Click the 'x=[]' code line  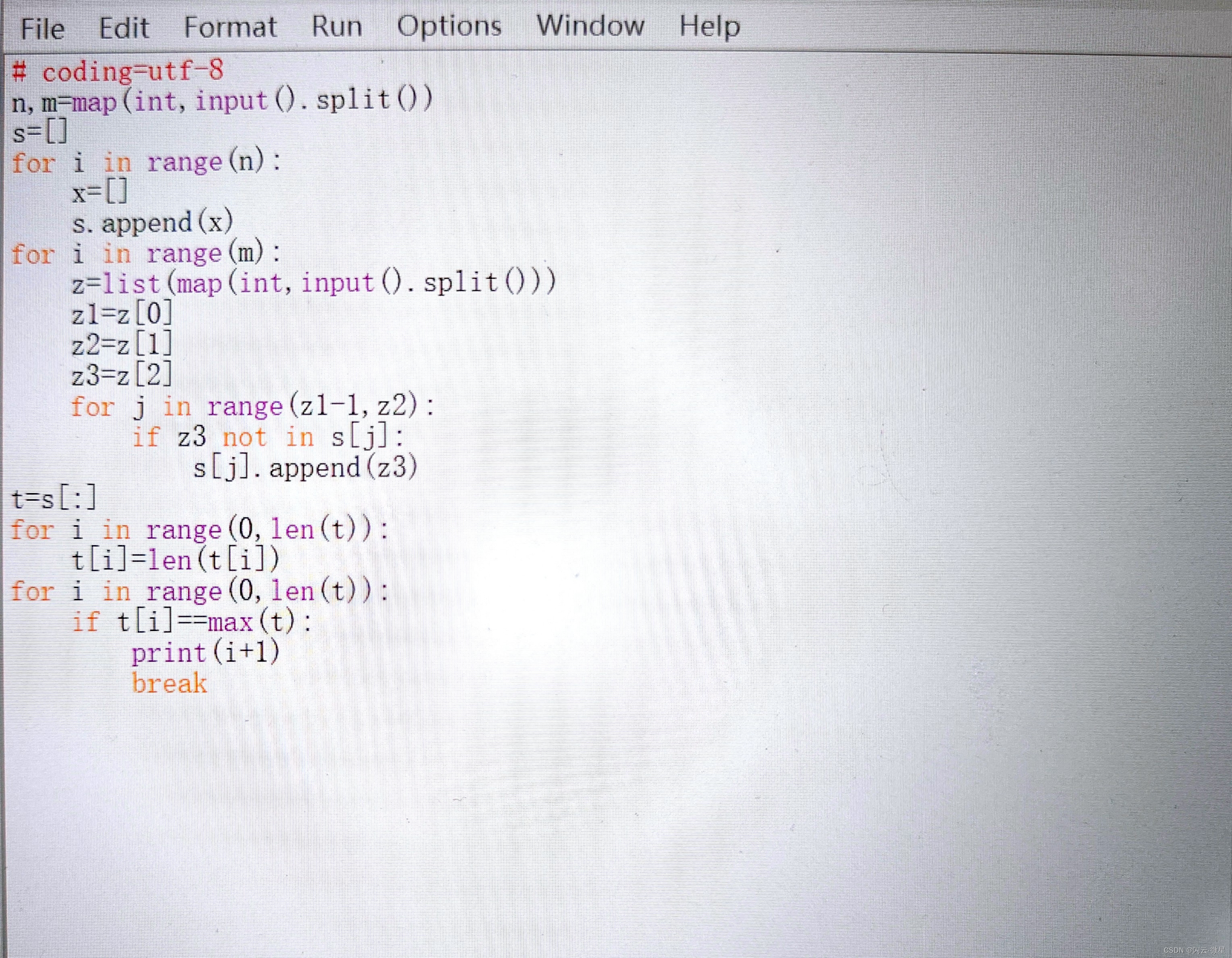click(100, 192)
